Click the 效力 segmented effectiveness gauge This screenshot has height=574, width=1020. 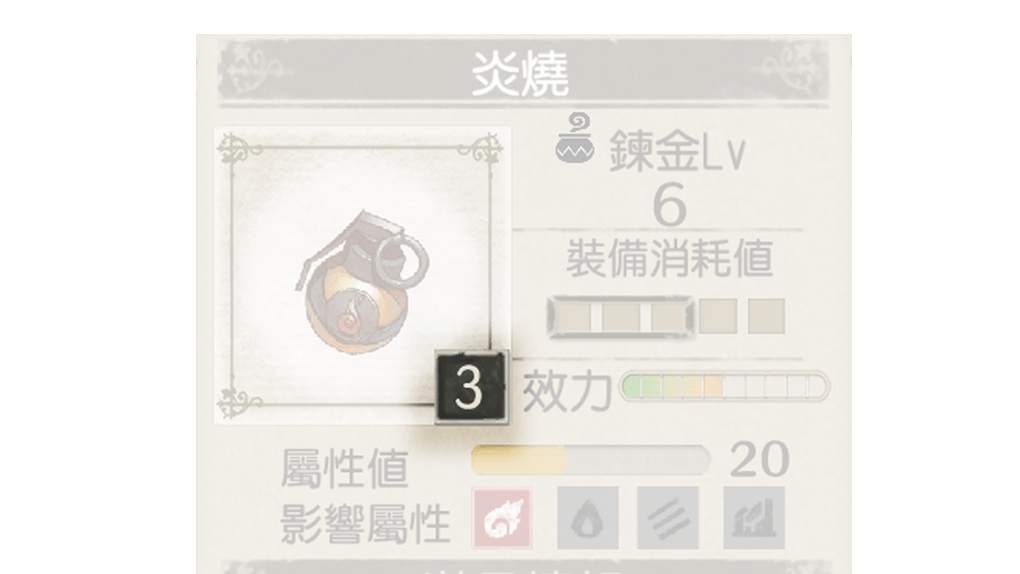coord(724,387)
